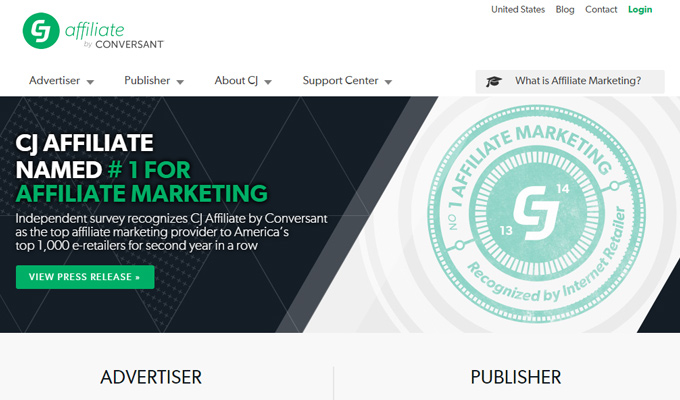Click the View Press Release button

tap(85, 277)
